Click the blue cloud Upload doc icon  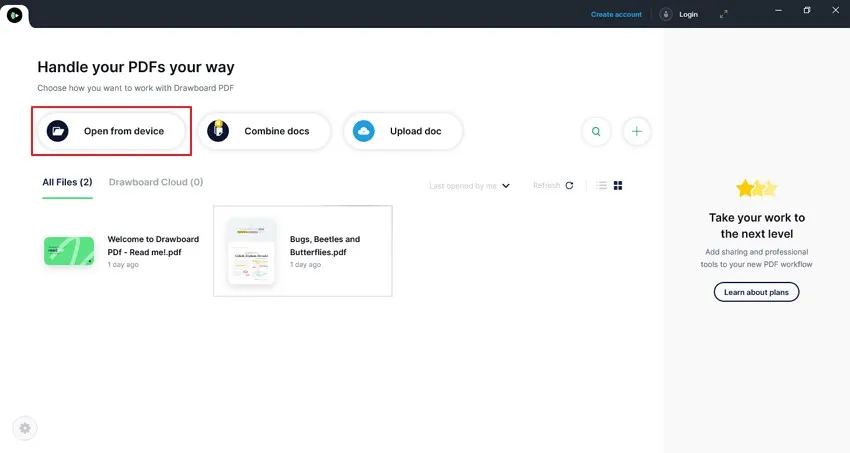click(364, 131)
